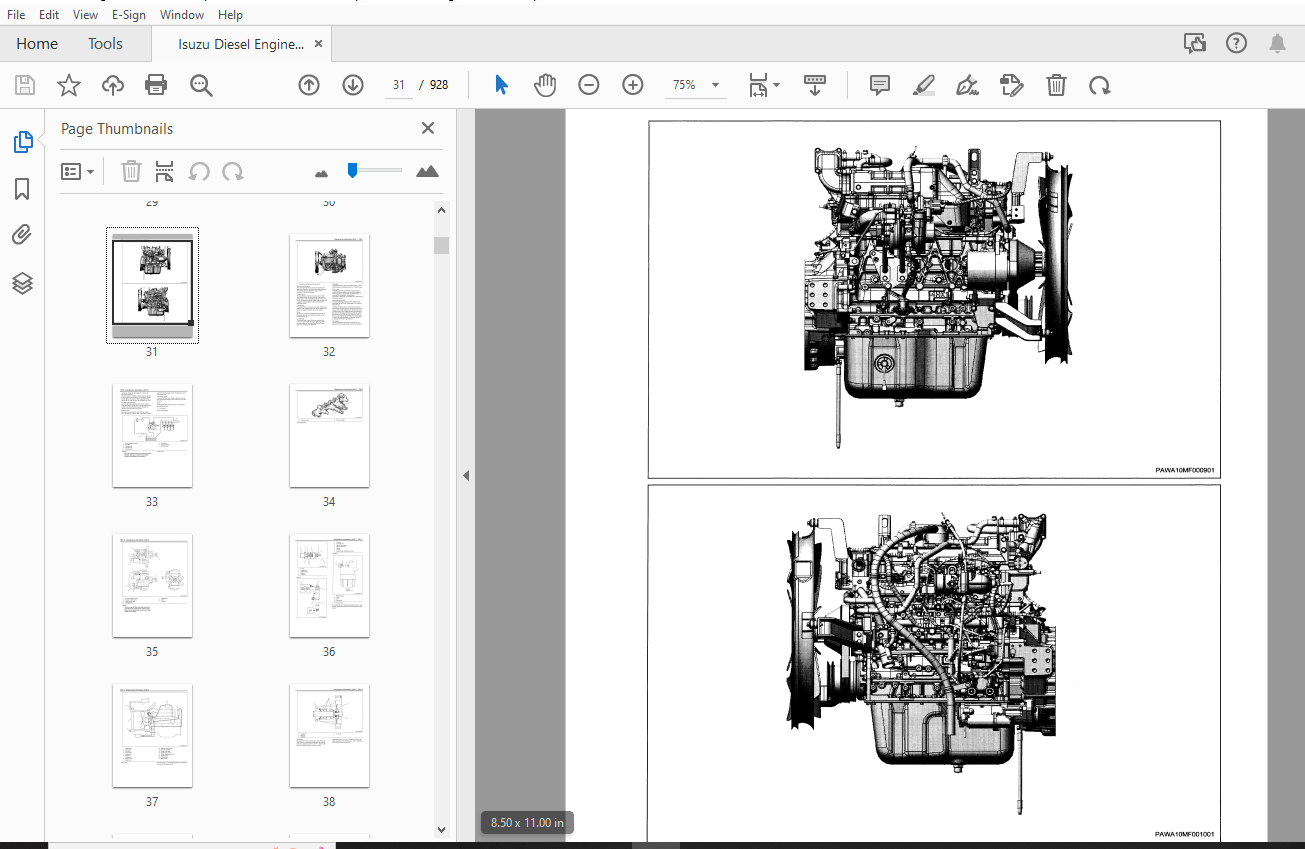Open the File menu

point(16,15)
